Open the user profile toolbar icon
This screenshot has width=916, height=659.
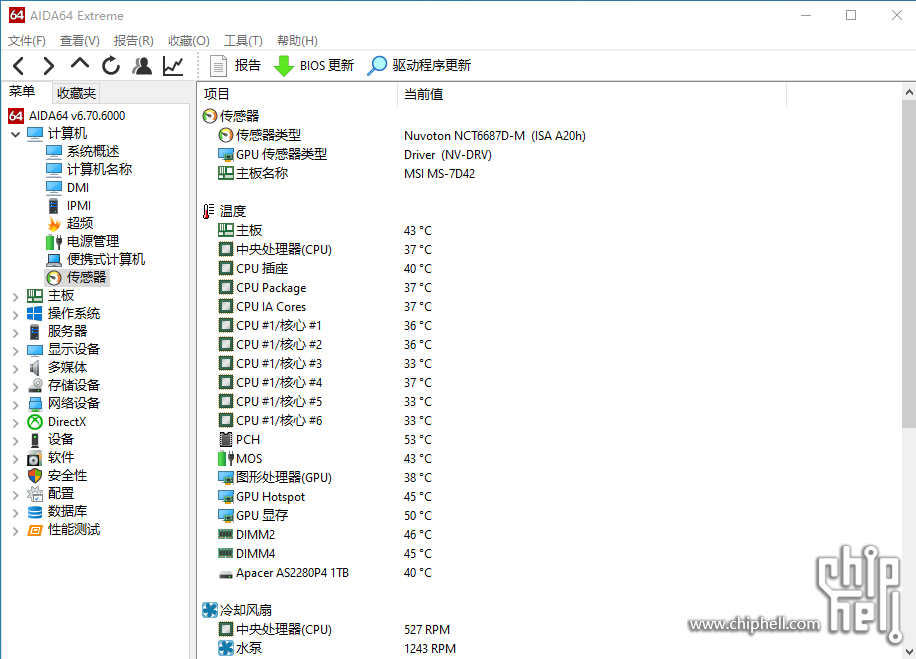point(142,66)
